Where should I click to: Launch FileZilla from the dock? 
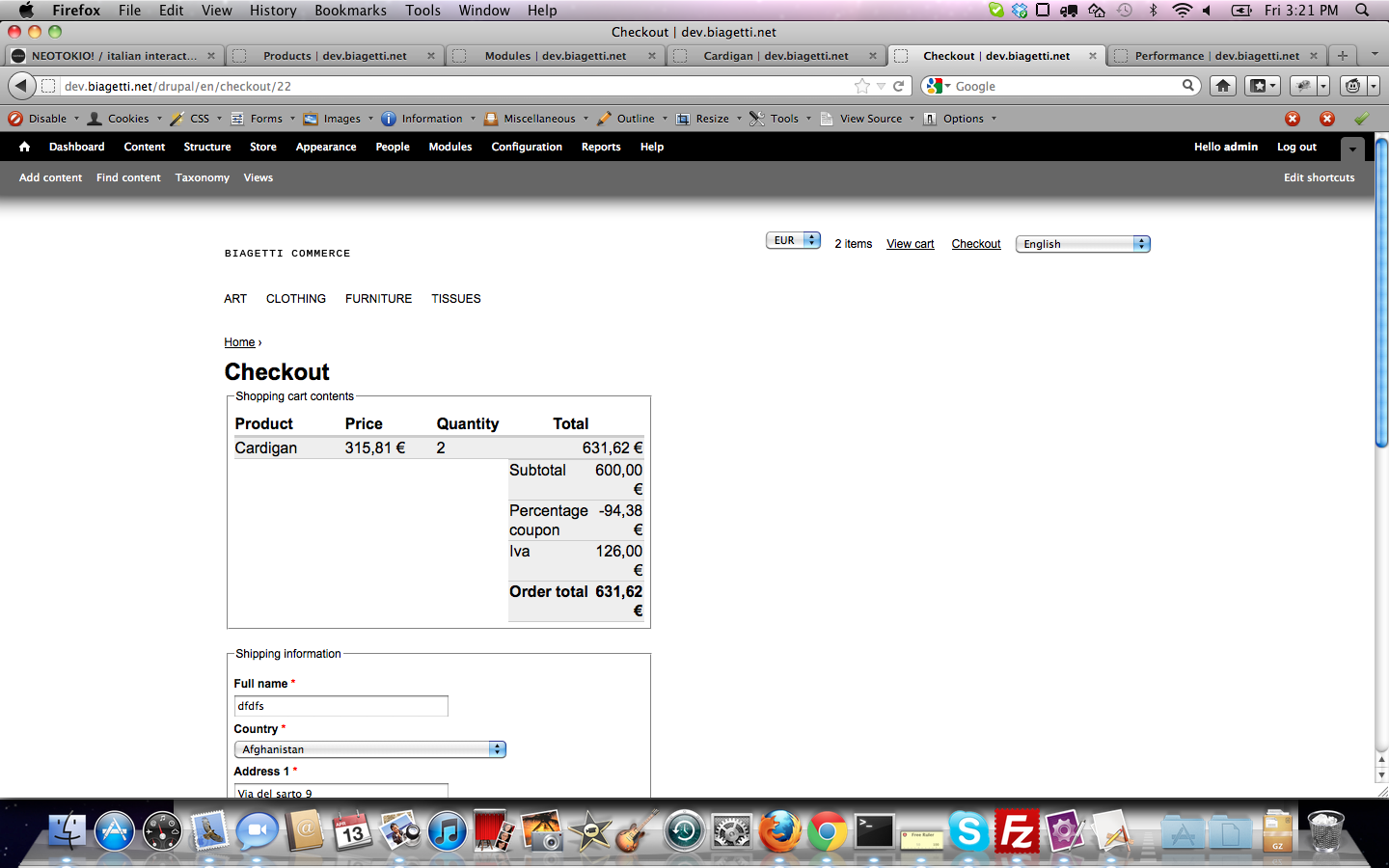[x=1017, y=829]
